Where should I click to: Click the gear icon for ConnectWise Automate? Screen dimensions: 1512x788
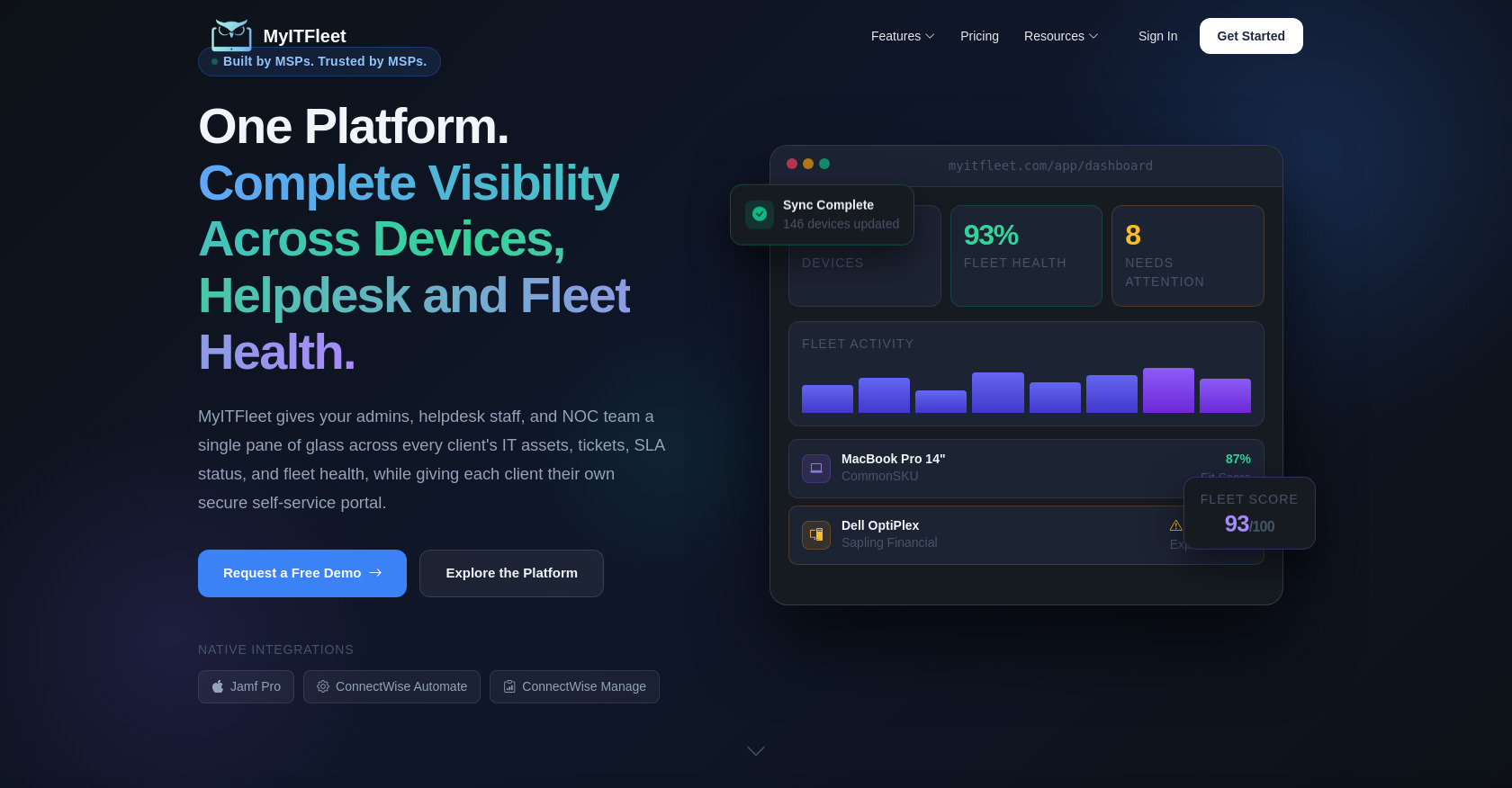point(323,686)
